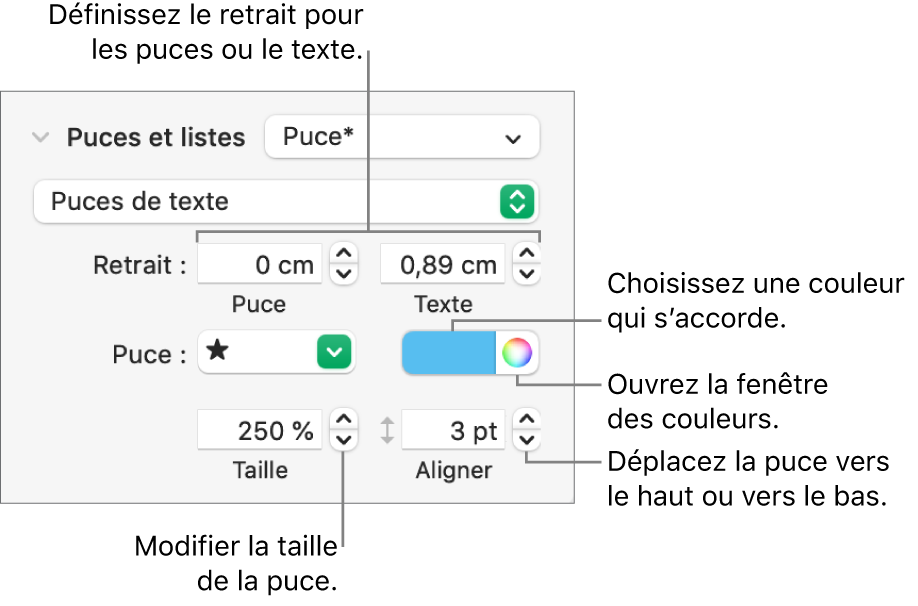Open the color wheel picker

[517, 353]
